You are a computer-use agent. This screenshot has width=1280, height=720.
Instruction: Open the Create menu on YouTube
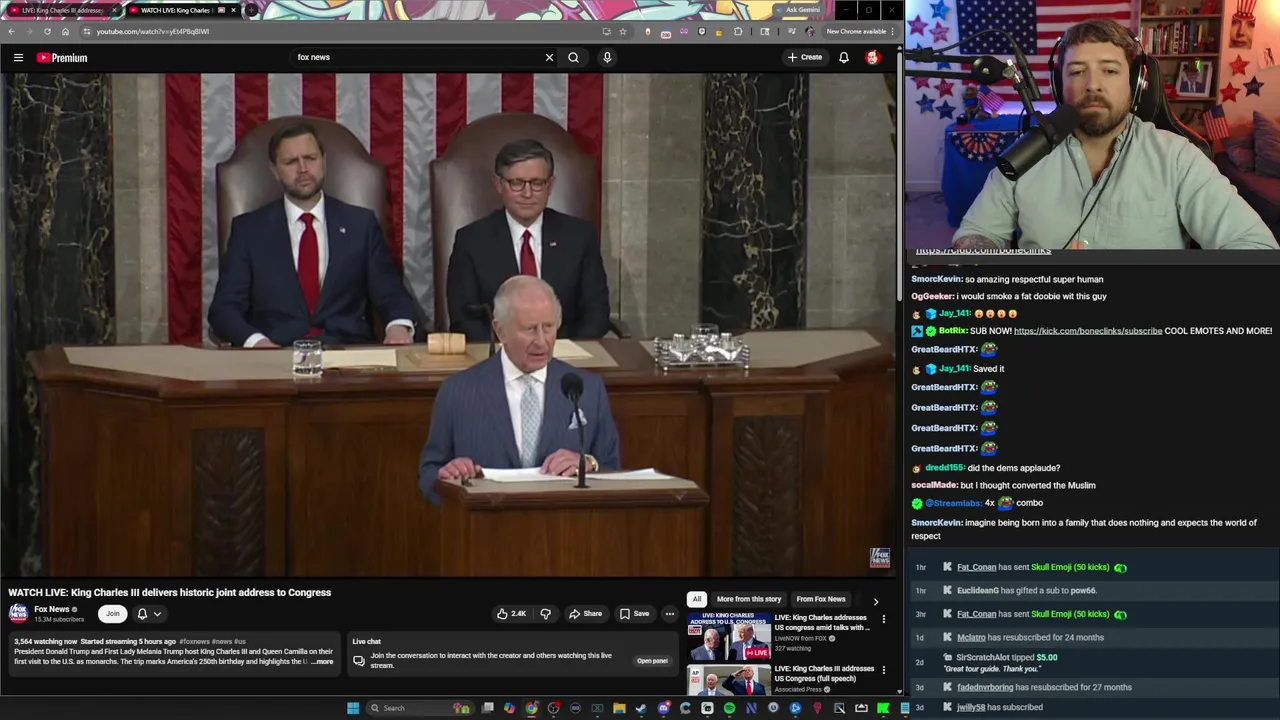coord(804,58)
